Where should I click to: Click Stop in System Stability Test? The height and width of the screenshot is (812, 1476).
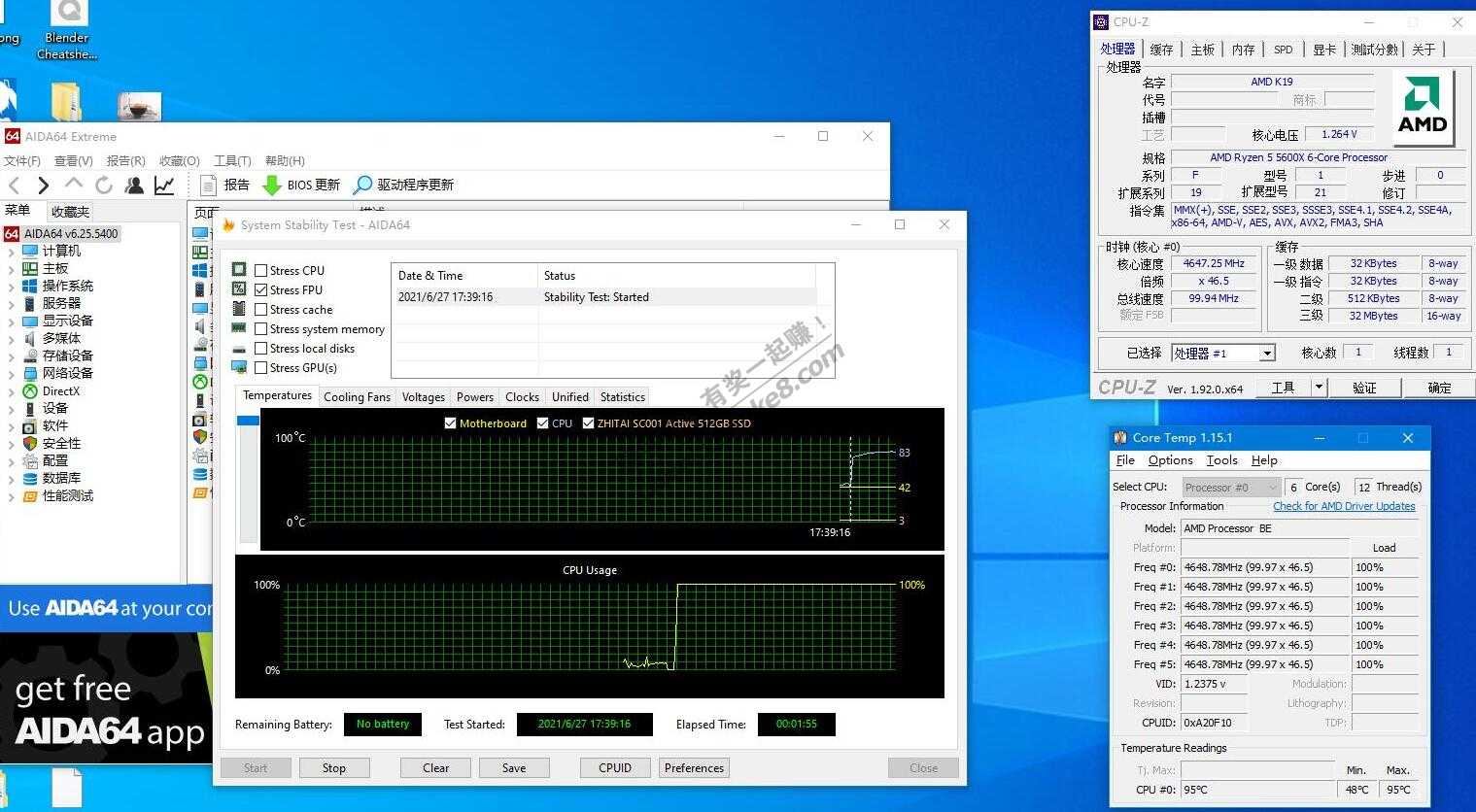click(x=334, y=767)
